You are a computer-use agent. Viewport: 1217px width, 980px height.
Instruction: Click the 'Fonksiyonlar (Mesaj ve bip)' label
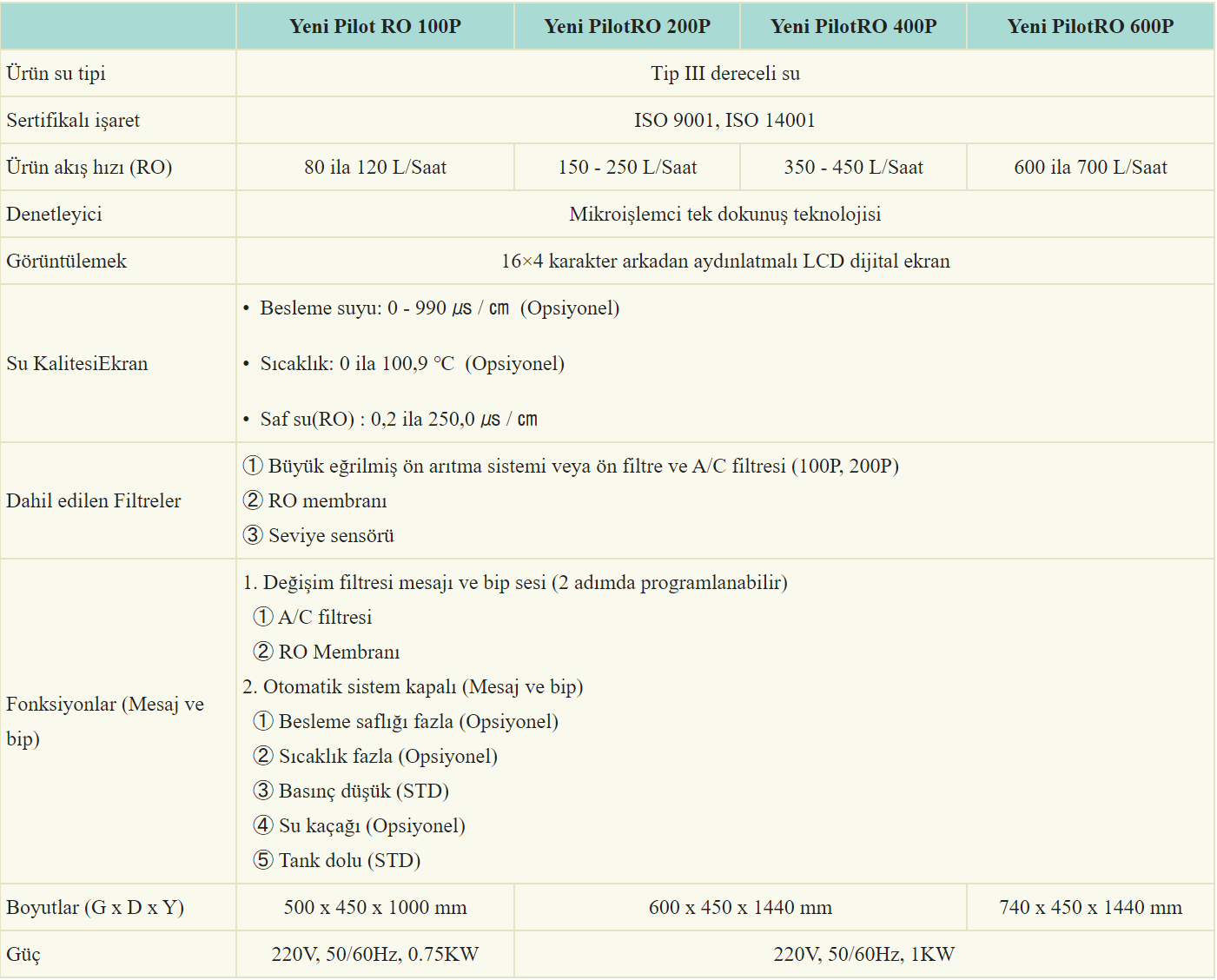[x=105, y=721]
